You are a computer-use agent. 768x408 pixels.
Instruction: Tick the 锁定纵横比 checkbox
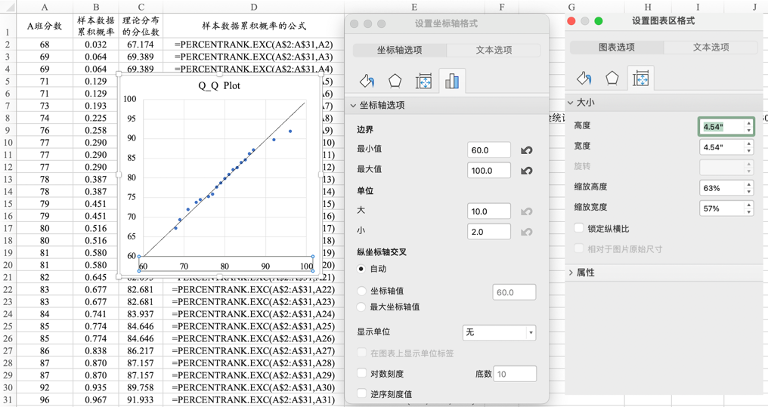pos(580,228)
